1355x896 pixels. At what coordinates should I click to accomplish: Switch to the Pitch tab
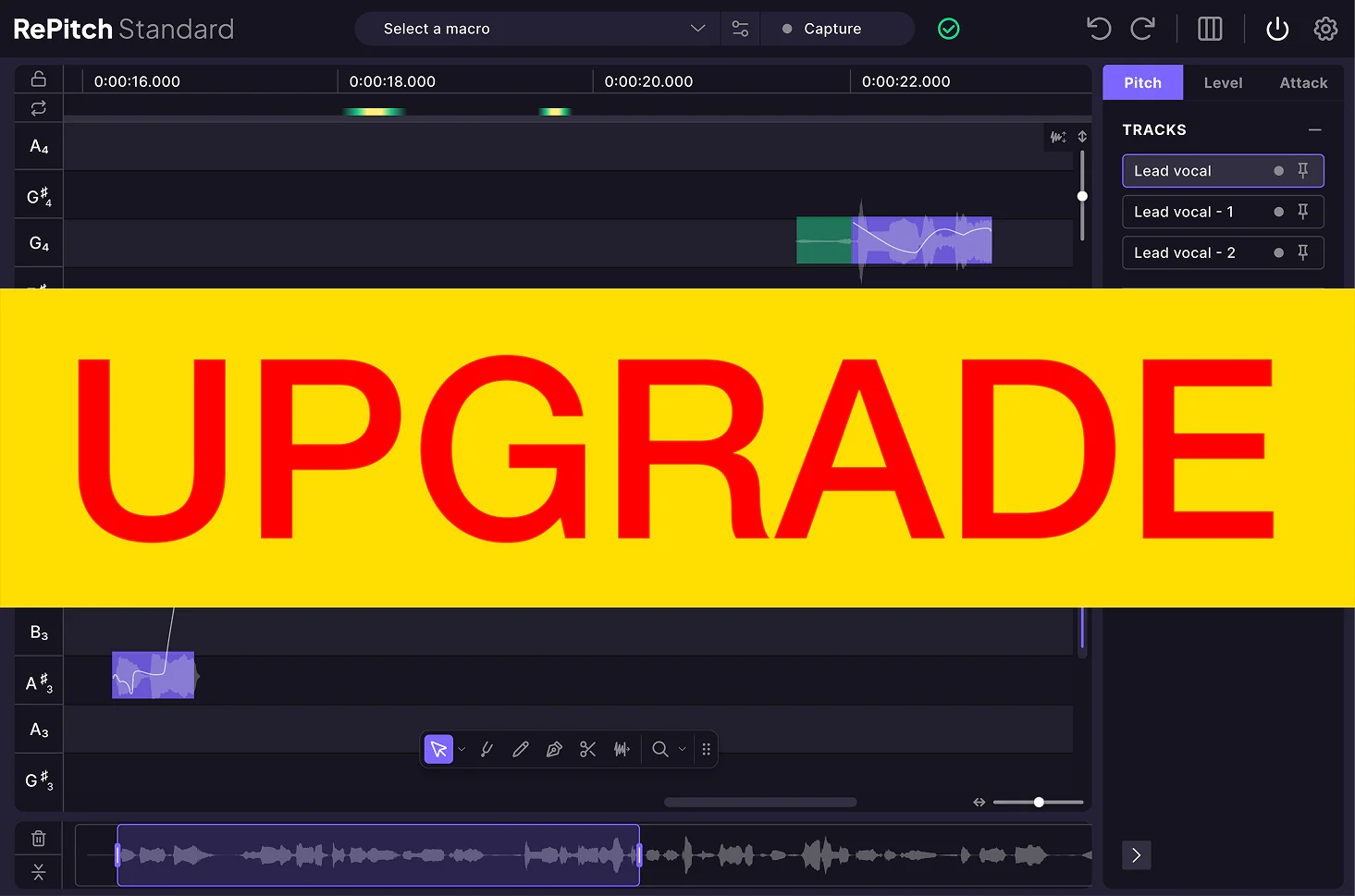point(1143,82)
